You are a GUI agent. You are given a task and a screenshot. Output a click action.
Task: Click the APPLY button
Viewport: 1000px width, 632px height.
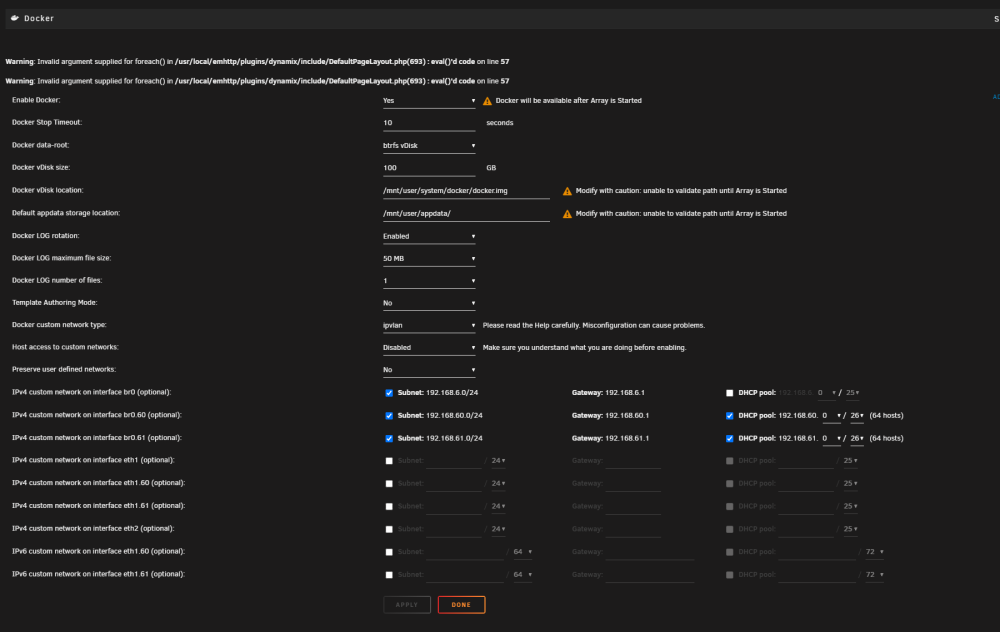coord(407,605)
